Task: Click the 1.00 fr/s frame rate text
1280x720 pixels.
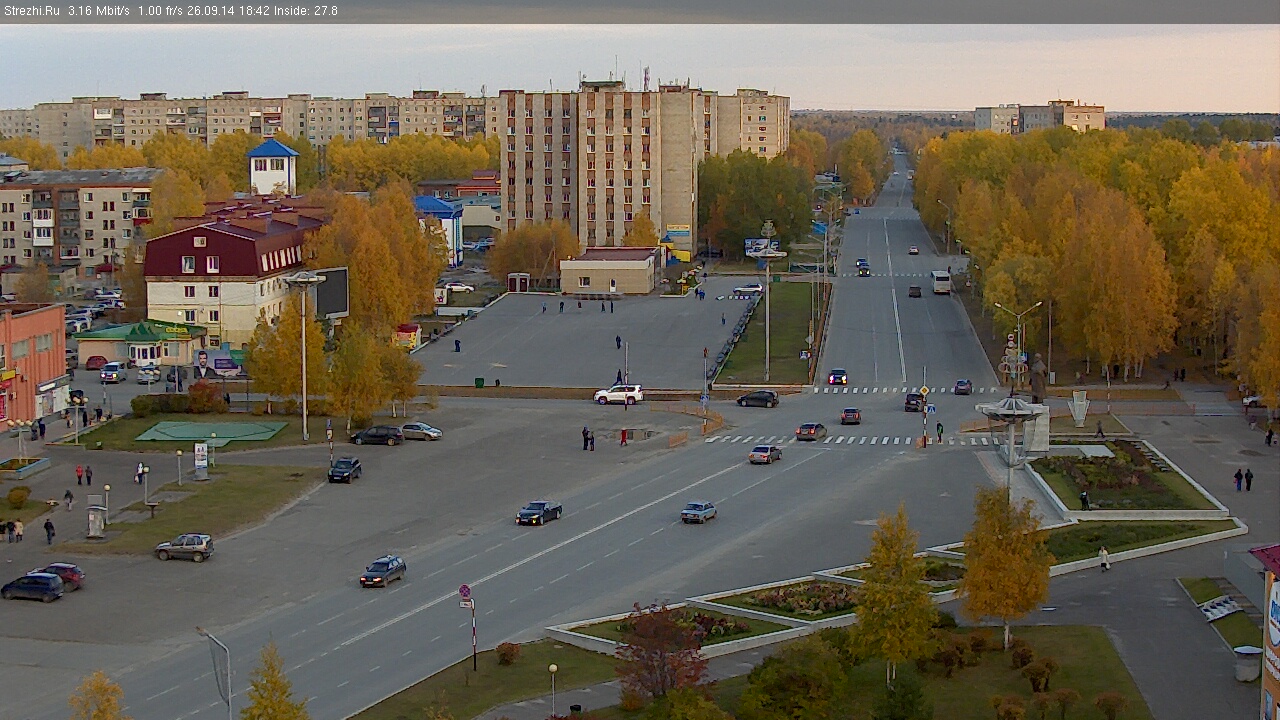Action: click(x=162, y=11)
